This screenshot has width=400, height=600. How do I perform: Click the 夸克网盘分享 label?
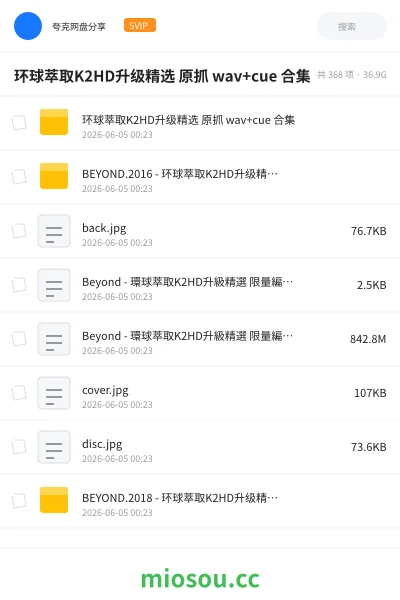(x=79, y=26)
